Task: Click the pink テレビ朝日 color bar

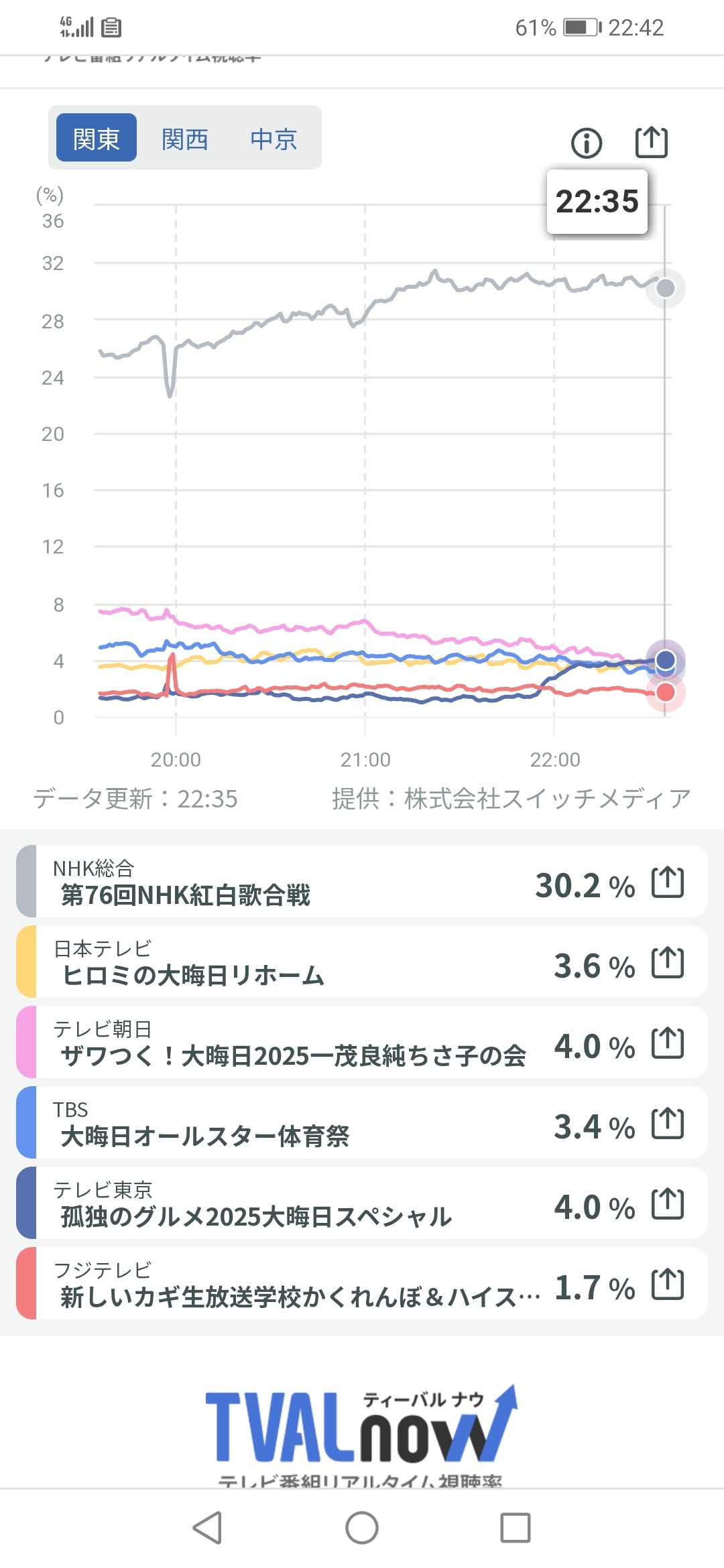Action: (25, 1042)
